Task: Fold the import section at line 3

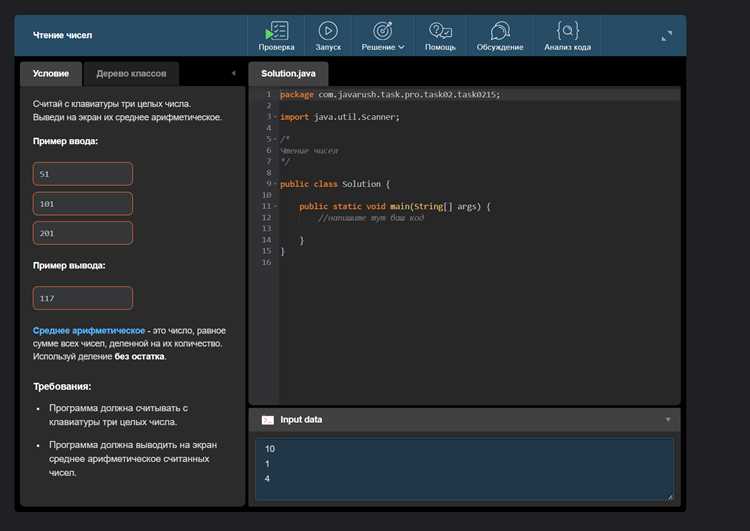Action: (275, 117)
